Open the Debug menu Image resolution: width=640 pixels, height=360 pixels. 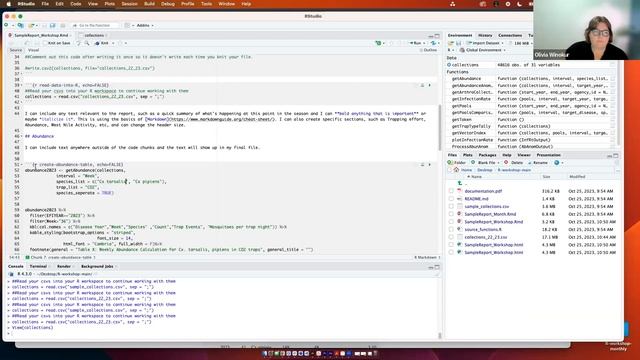point(168,4)
